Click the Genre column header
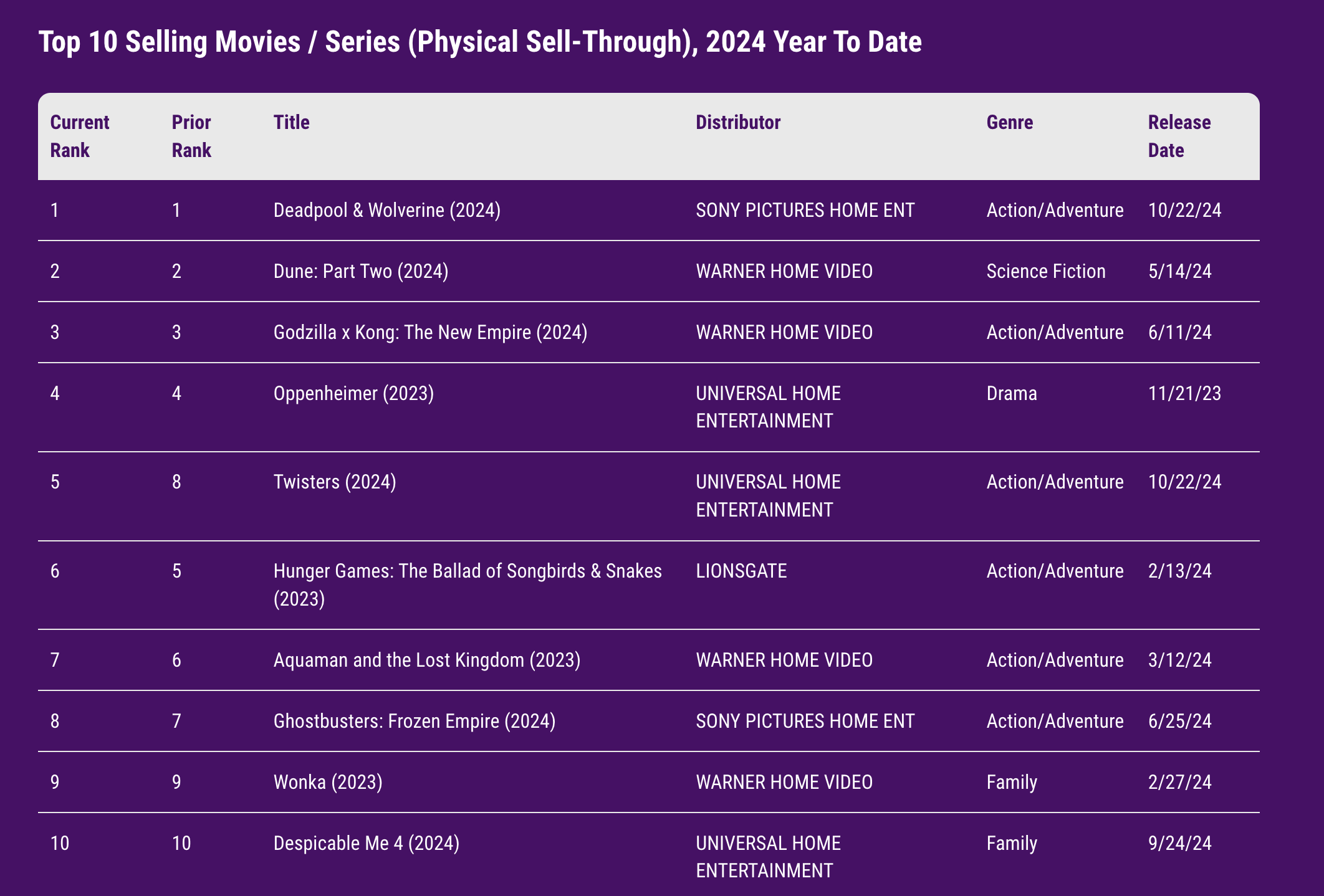 1009,122
